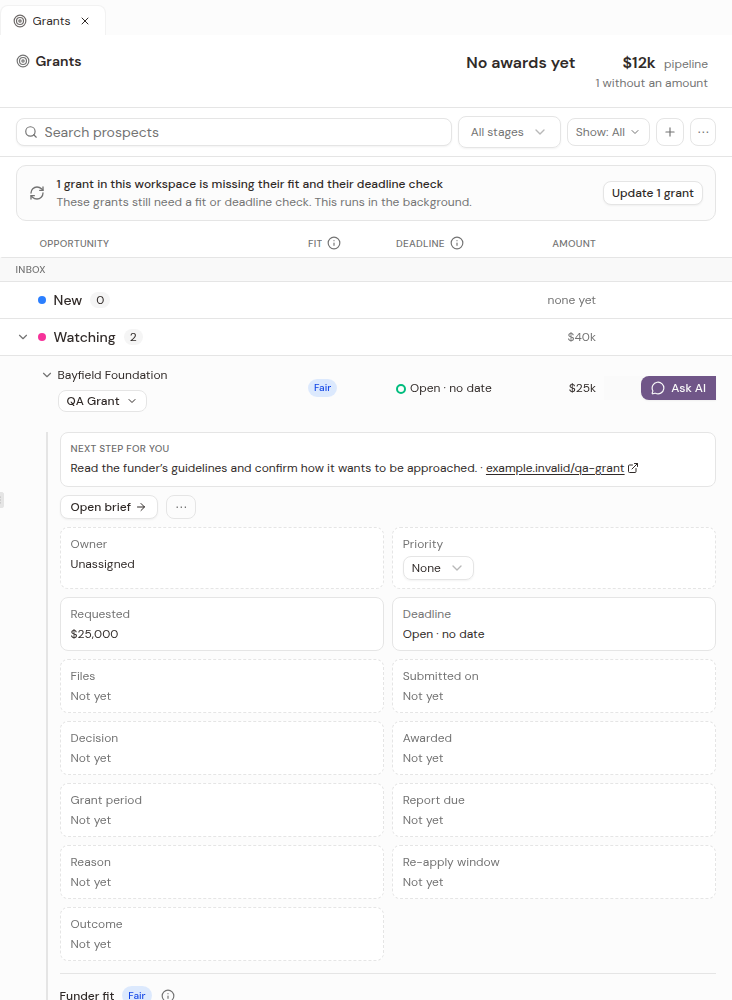Open the toolbar more options ellipsis menu
This screenshot has height=1000, width=732.
point(703,132)
